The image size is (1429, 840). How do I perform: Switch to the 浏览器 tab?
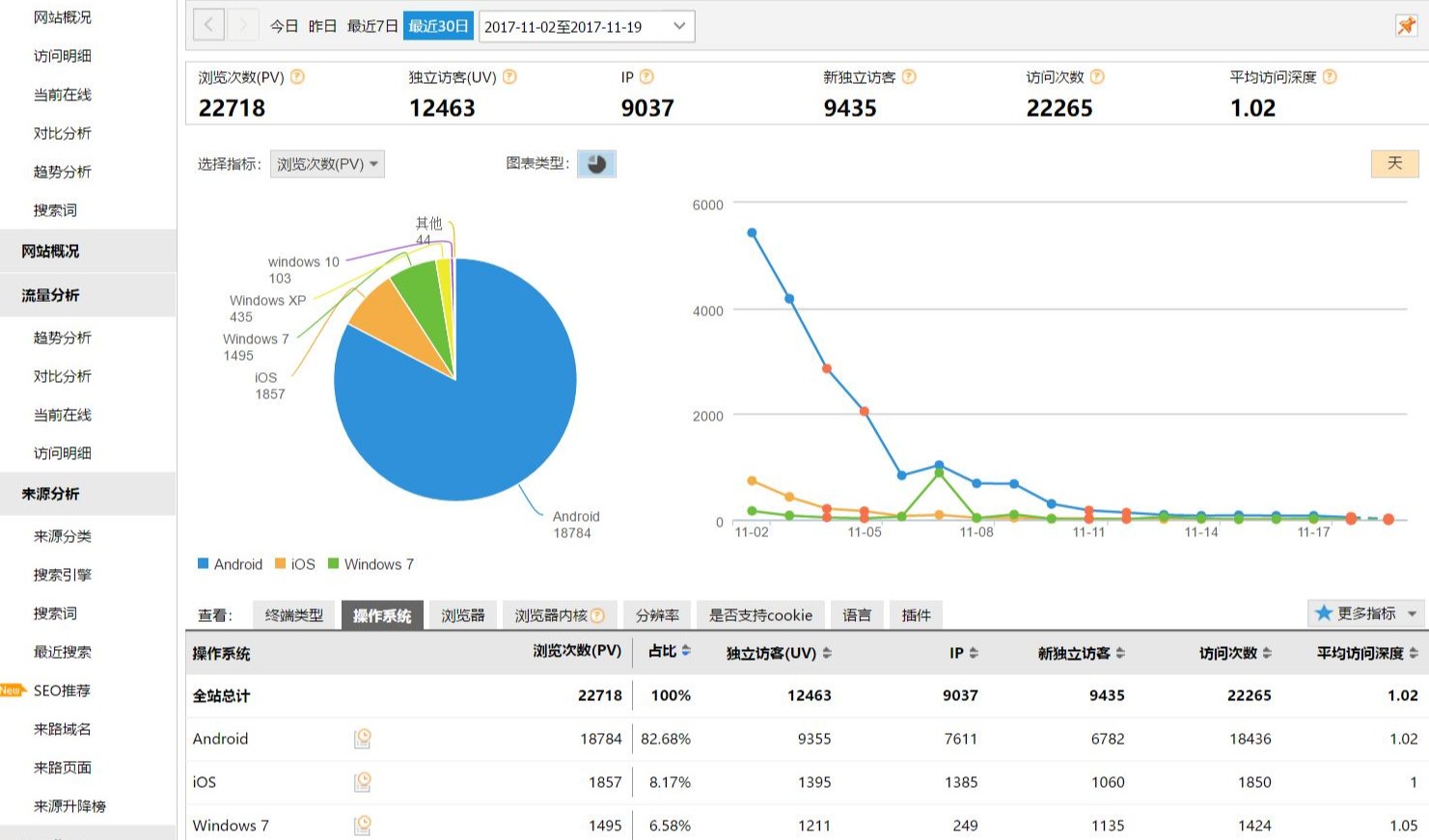462,615
